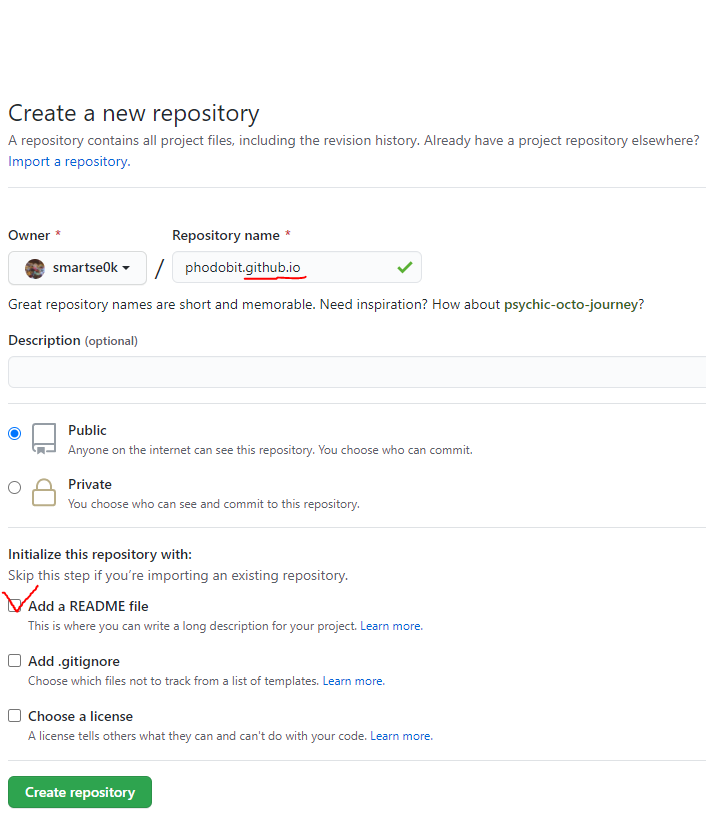Click the Create repository button

pos(80,792)
